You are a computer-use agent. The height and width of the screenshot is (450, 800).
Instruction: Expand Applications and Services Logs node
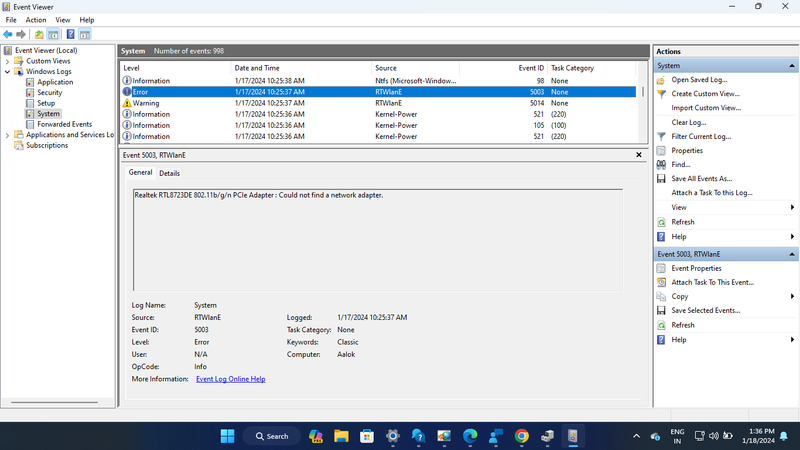coord(7,135)
